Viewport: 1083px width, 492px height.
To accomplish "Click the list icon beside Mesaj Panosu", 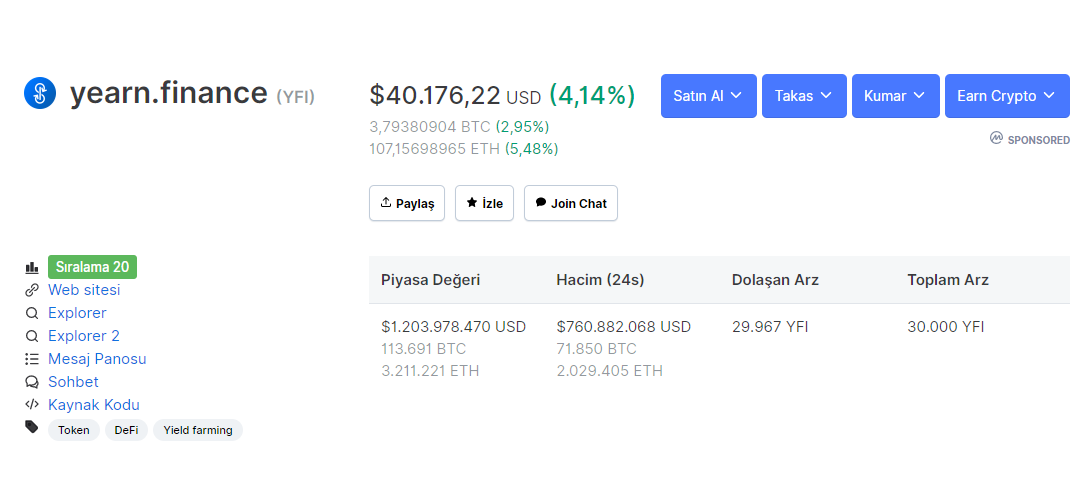I will [x=31, y=359].
